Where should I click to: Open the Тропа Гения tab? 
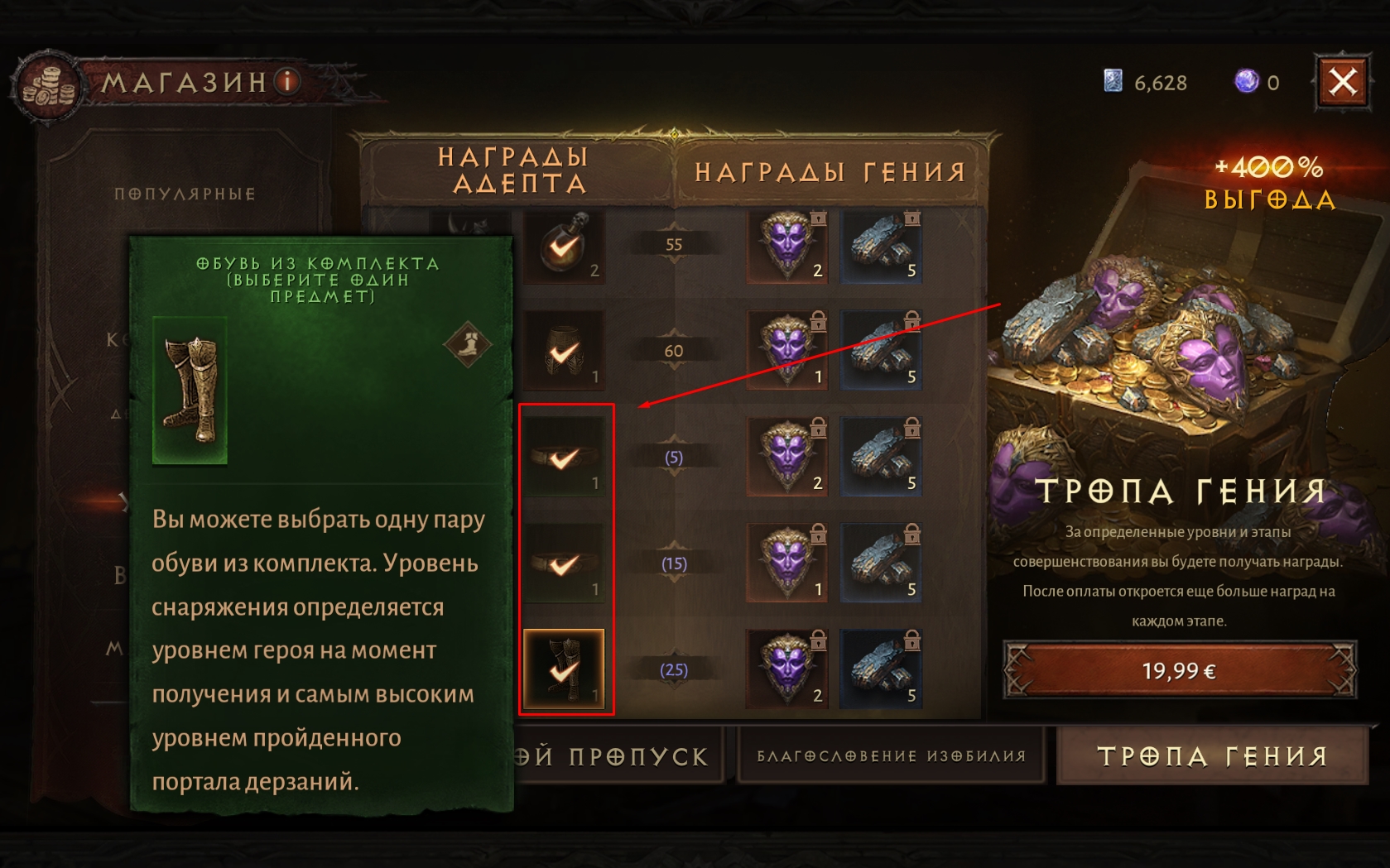point(1212,755)
